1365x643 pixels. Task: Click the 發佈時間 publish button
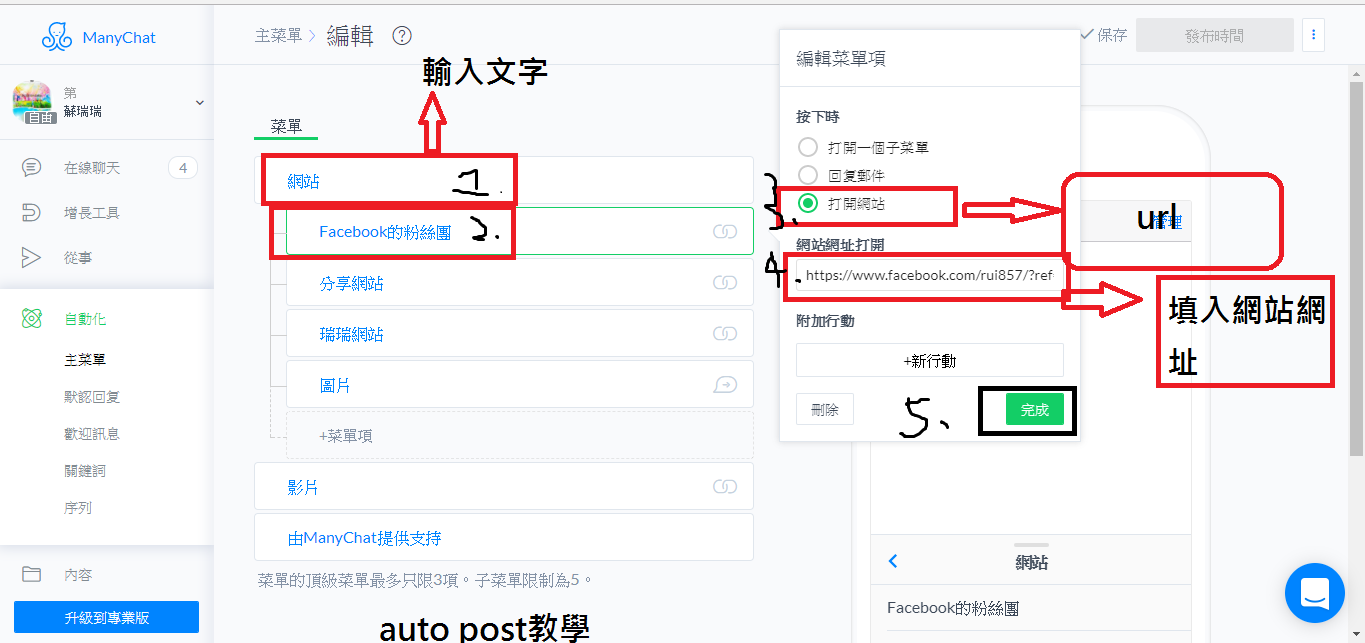click(1215, 36)
